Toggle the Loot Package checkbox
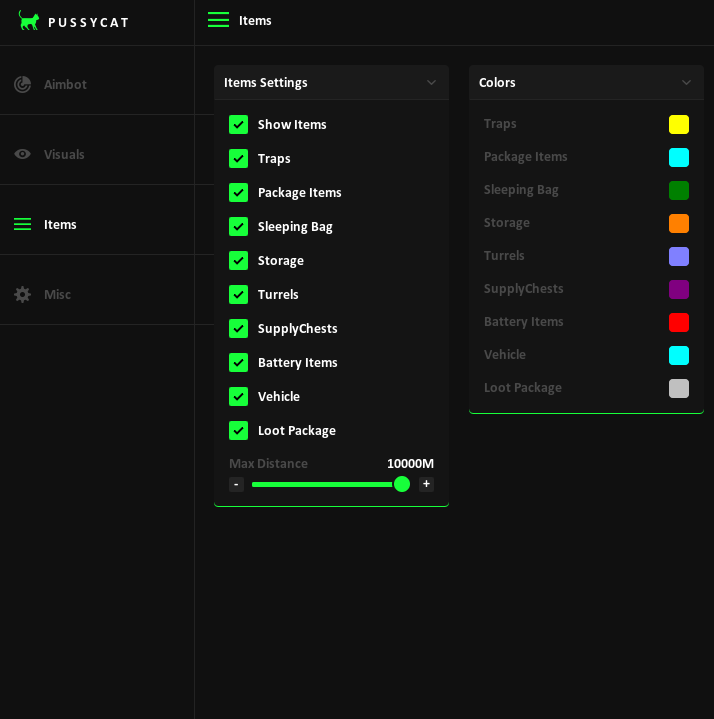 (238, 430)
